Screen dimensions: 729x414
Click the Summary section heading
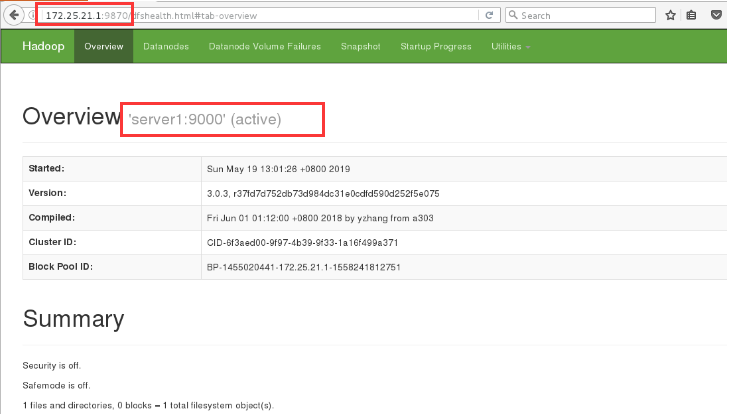click(x=73, y=319)
